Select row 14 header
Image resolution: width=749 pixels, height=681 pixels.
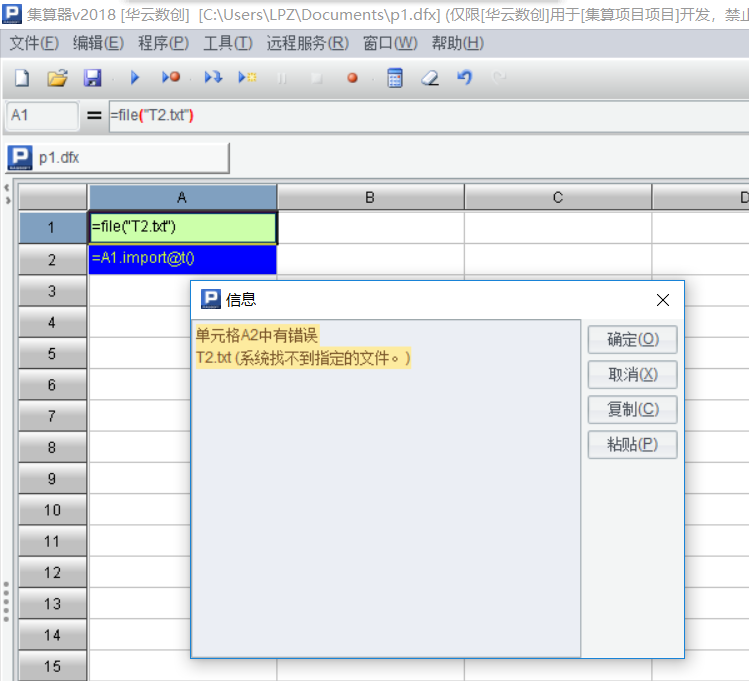53,635
